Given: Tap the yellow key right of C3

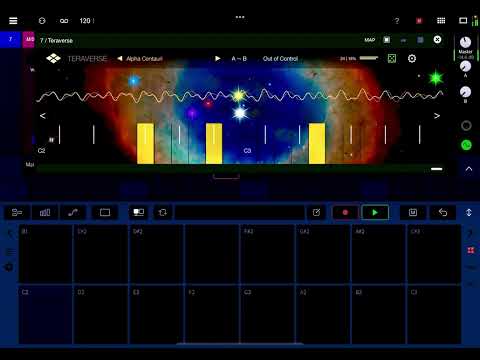Looking at the screenshot, I should [x=317, y=143].
